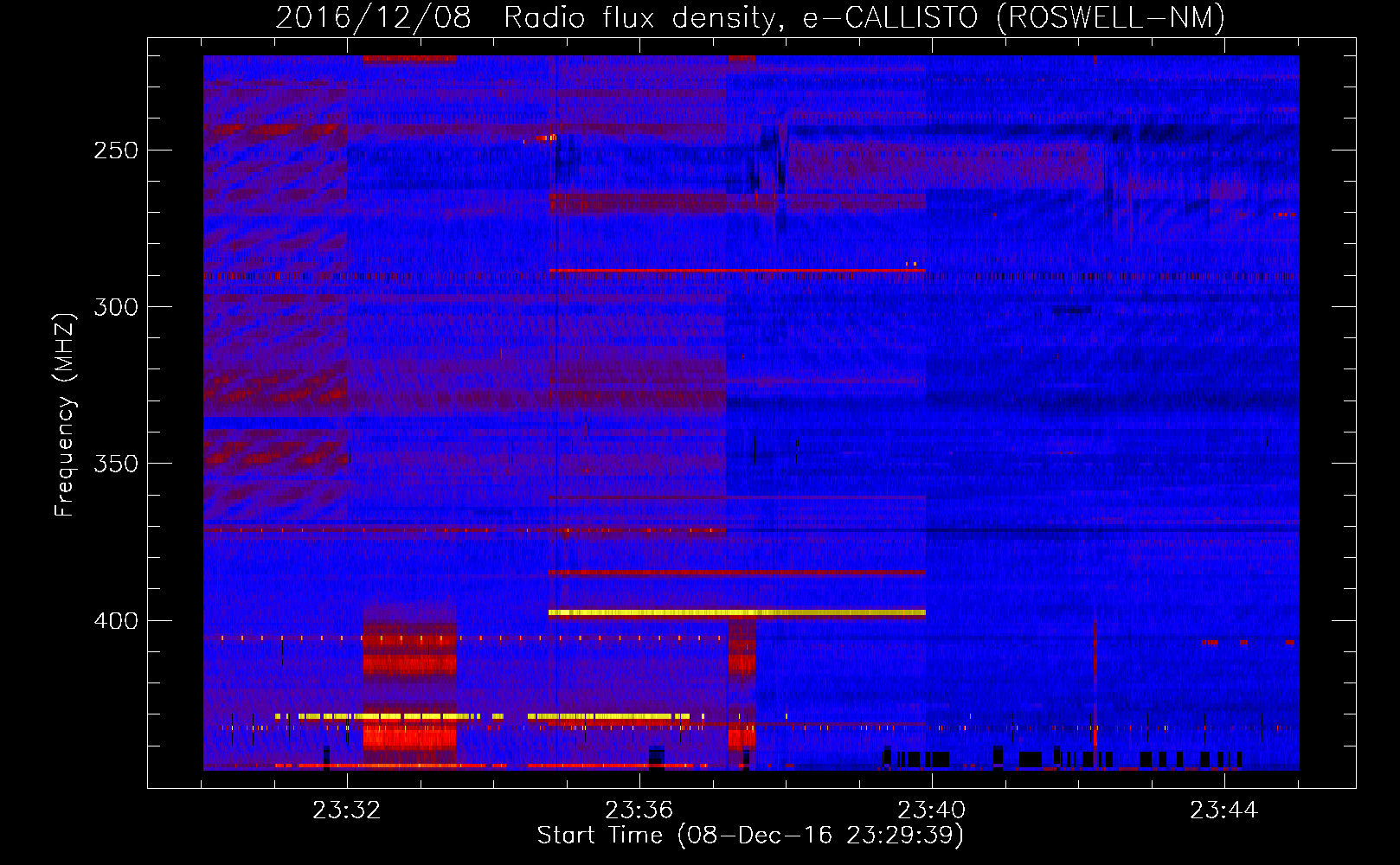Click the 23:44 time tick label

(1224, 811)
